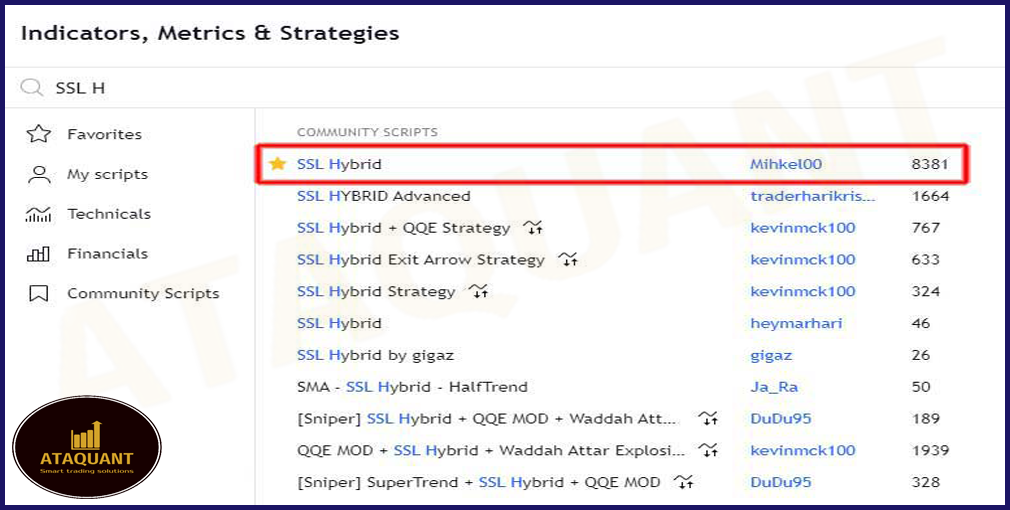Click the Technicals chart icon
This screenshot has width=1010, height=510.
[38, 214]
